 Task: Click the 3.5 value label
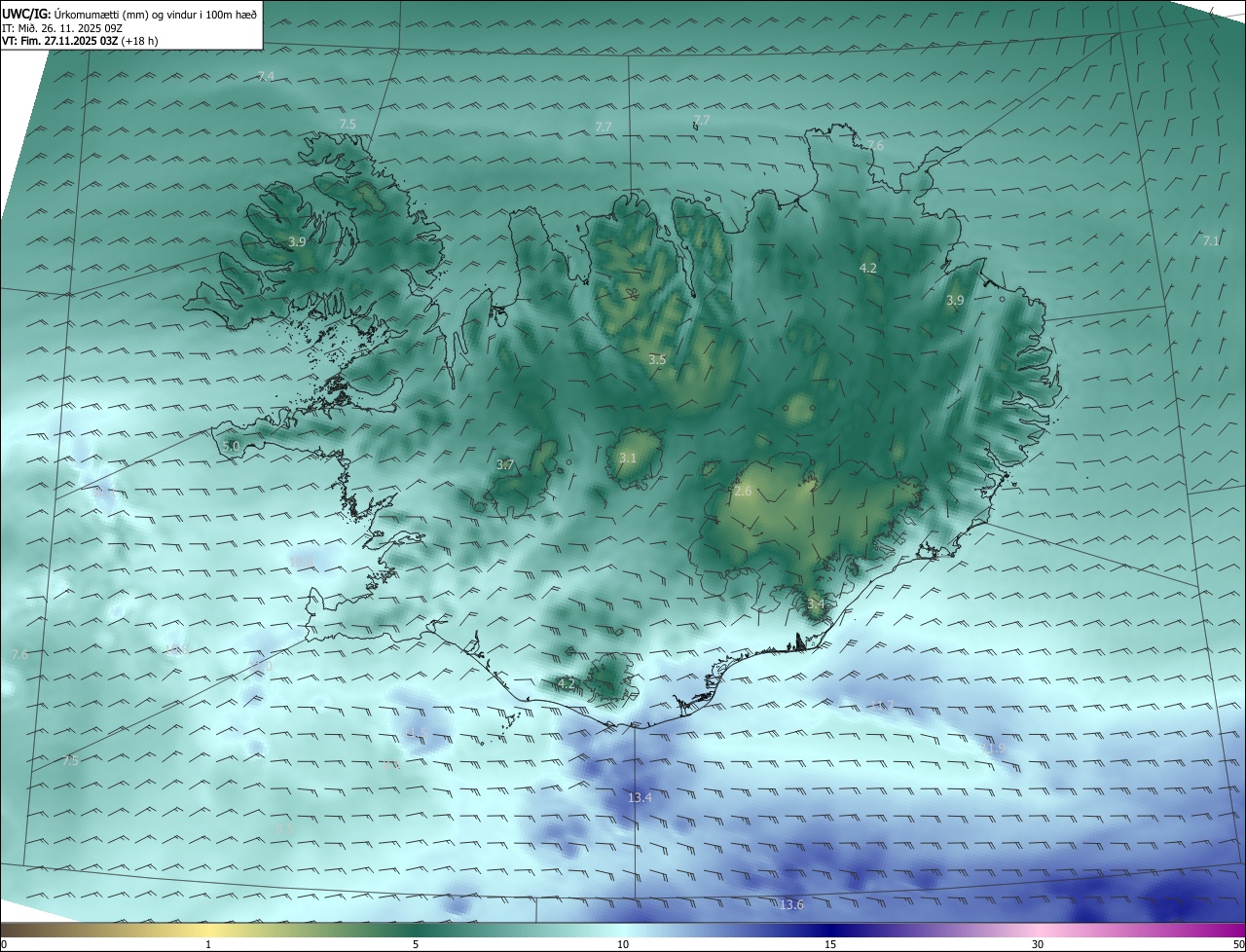tap(657, 360)
